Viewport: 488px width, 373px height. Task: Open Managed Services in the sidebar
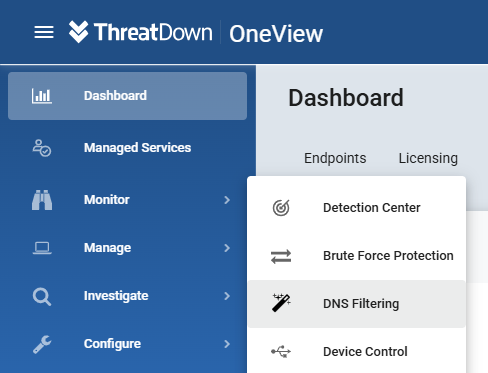coord(127,148)
